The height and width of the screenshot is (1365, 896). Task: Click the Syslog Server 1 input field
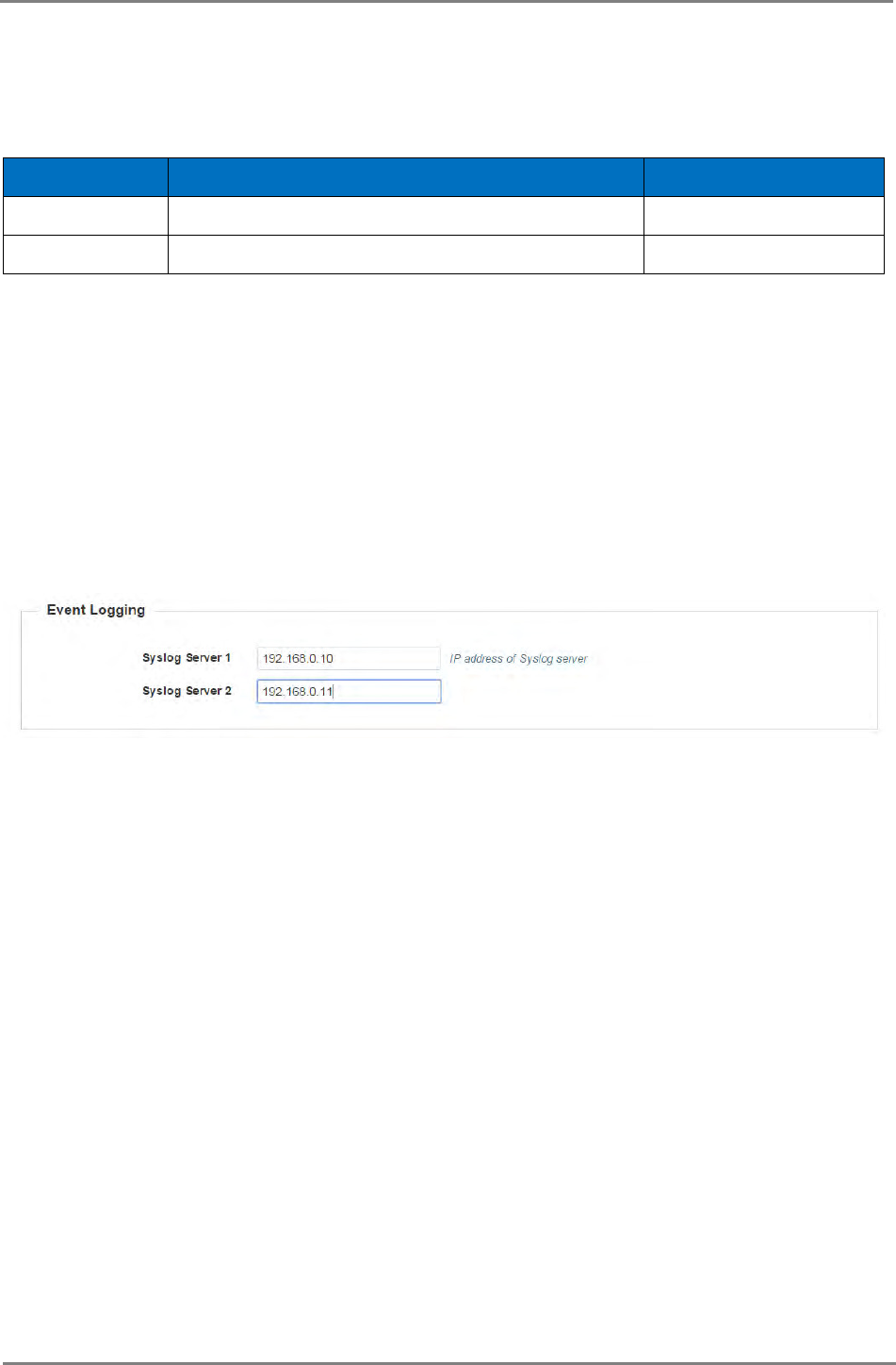(x=349, y=658)
